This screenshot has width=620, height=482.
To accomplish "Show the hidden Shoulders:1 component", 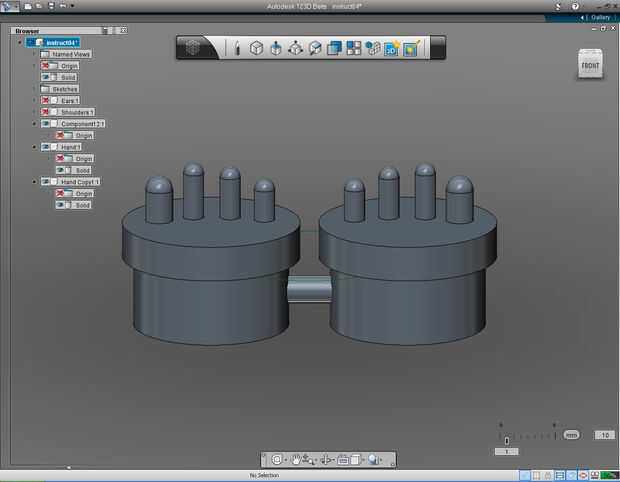I will [46, 112].
